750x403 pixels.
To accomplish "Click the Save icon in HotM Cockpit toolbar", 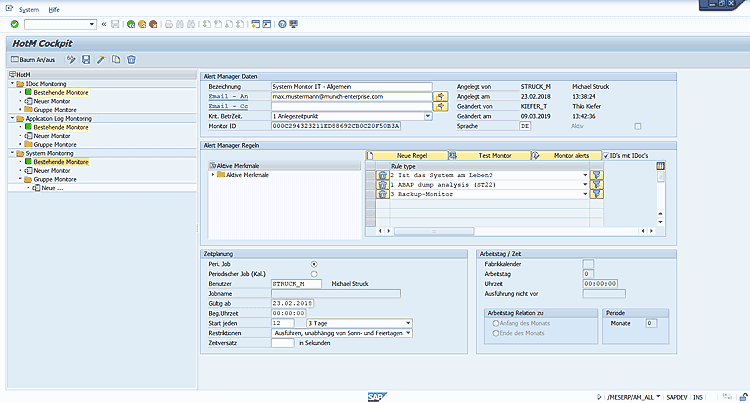I will (x=86, y=59).
